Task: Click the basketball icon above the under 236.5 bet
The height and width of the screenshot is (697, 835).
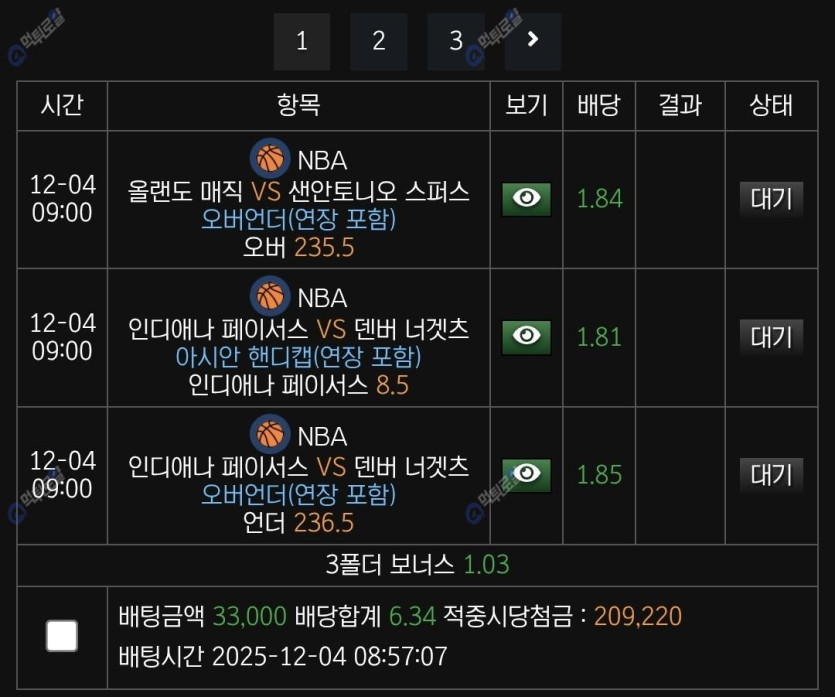Action: (x=269, y=435)
